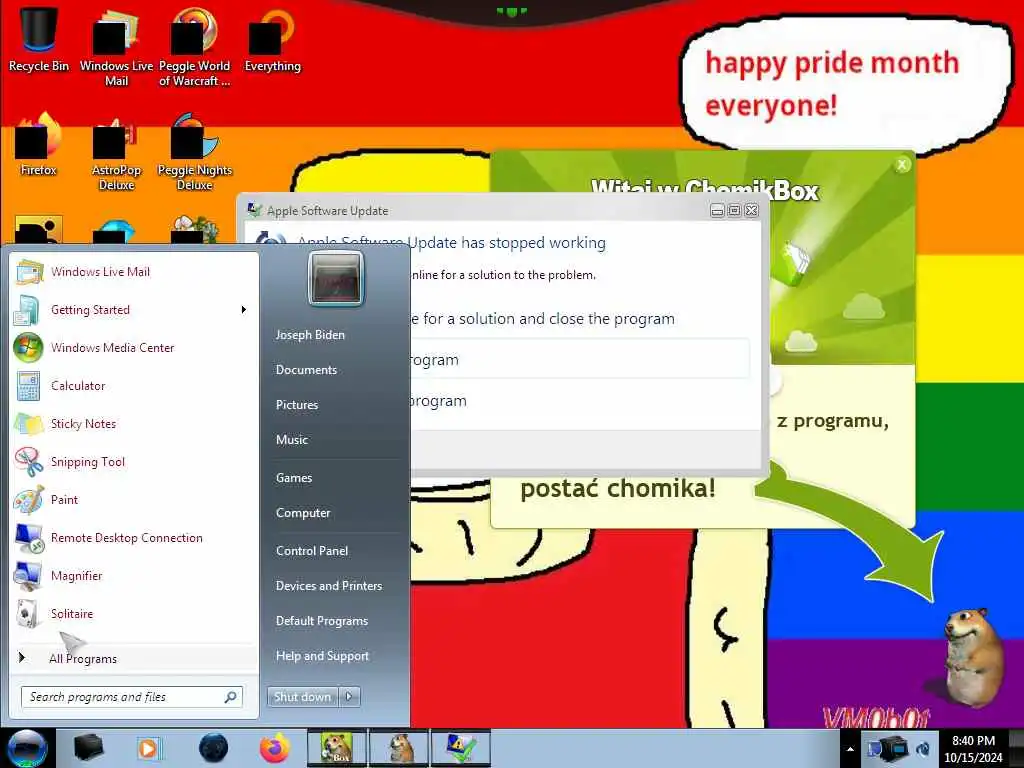Screen dimensions: 1024x768
Task: Open Default Programs
Action: tap(322, 621)
